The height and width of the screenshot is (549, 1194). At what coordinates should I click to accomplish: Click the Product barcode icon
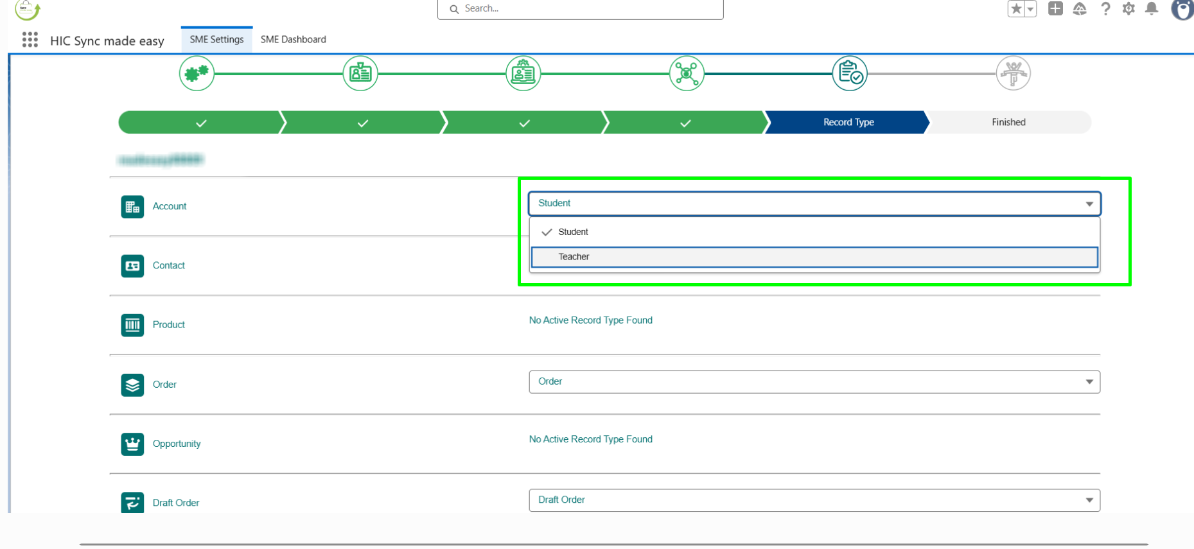point(132,325)
